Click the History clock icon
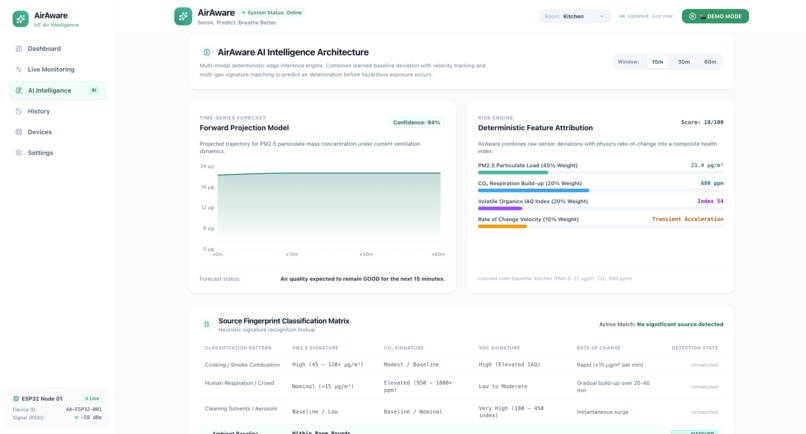The image size is (806, 434). [x=19, y=111]
